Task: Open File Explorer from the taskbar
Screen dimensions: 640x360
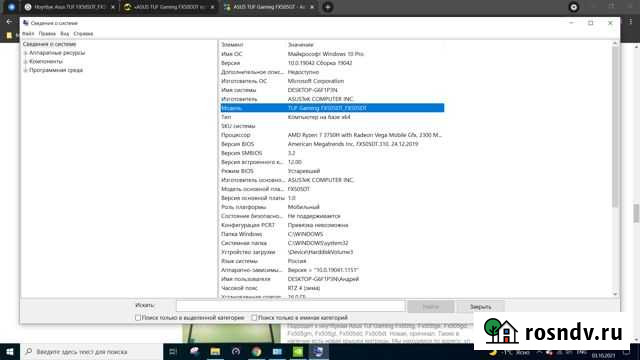Action: point(215,351)
